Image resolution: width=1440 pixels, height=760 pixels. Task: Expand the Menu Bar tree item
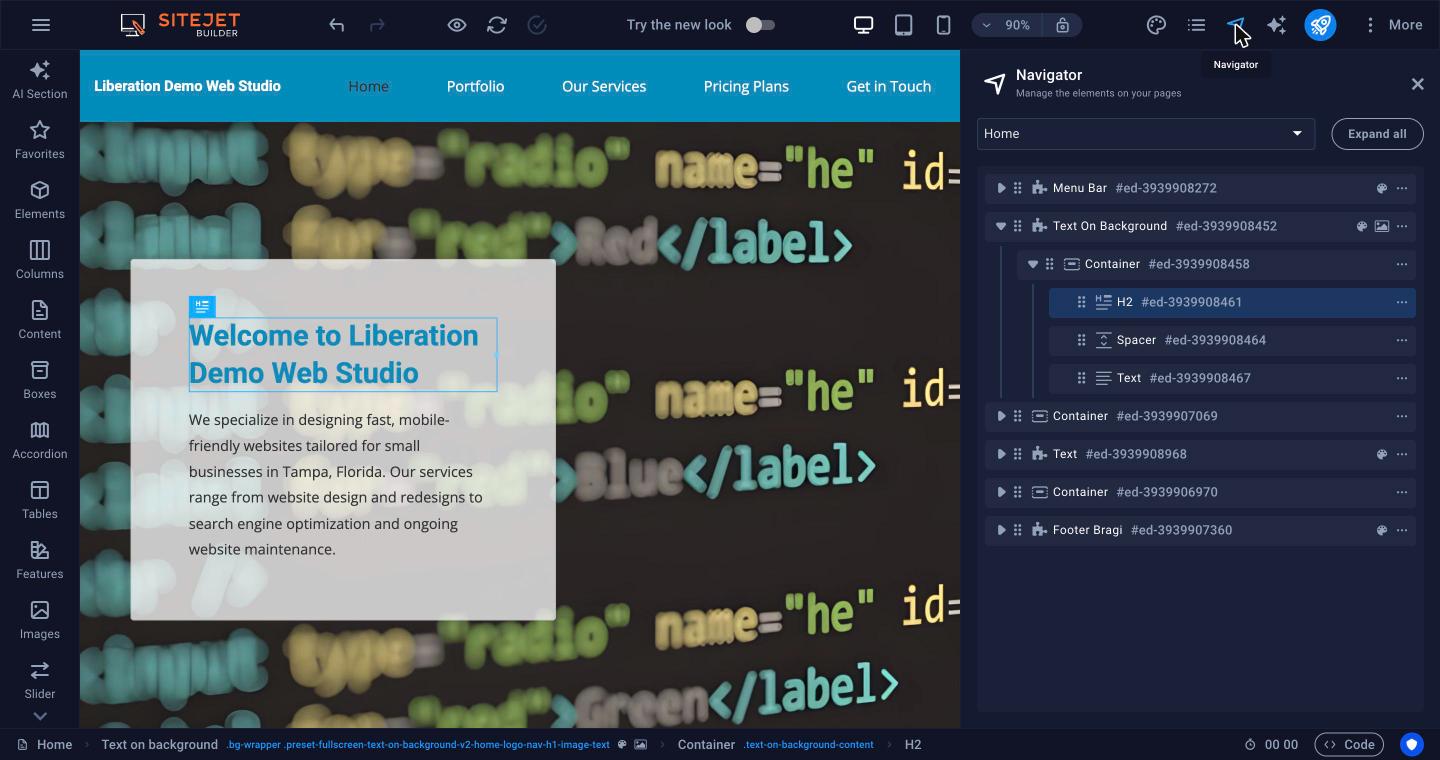[1001, 188]
